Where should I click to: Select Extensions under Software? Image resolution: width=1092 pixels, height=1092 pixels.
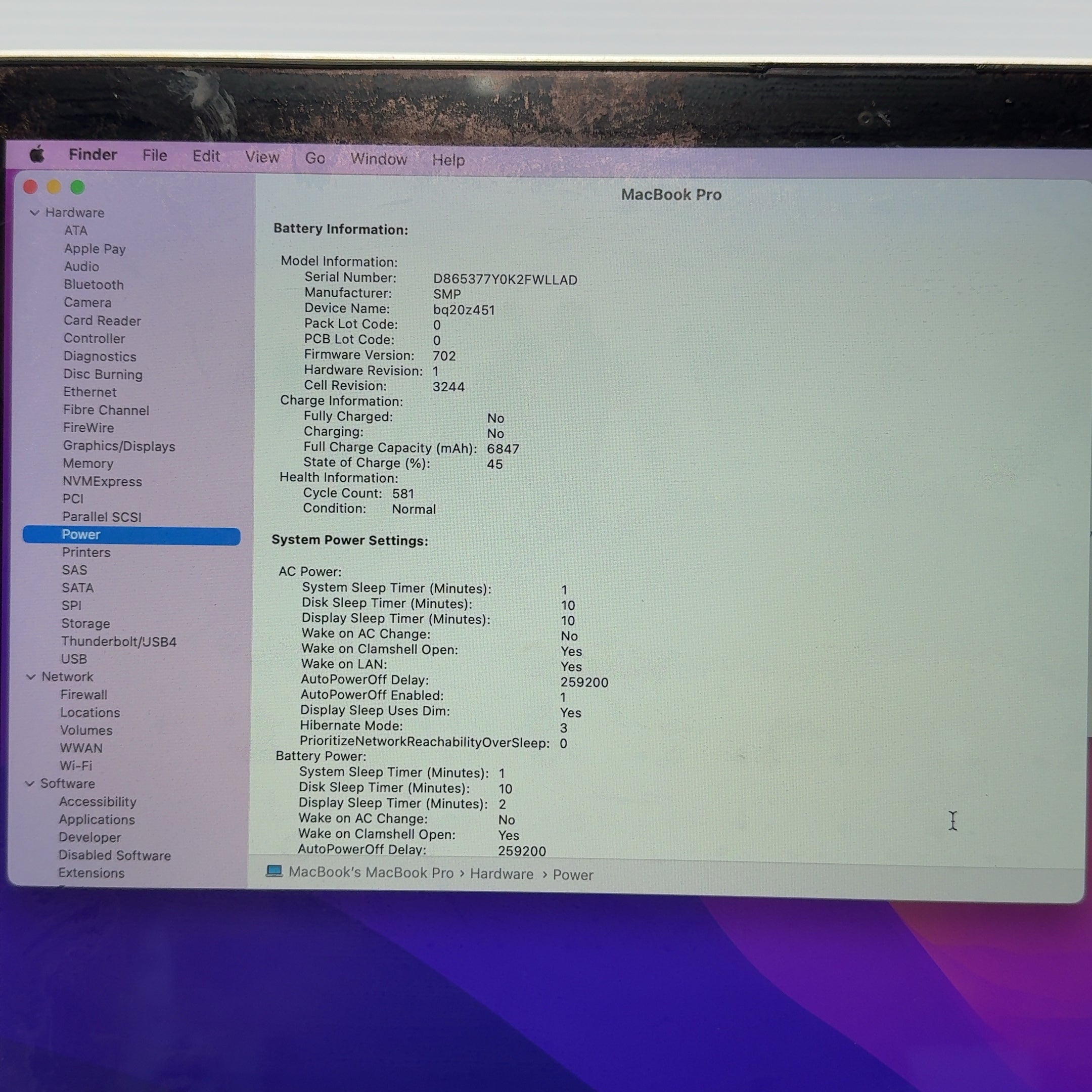coord(92,873)
